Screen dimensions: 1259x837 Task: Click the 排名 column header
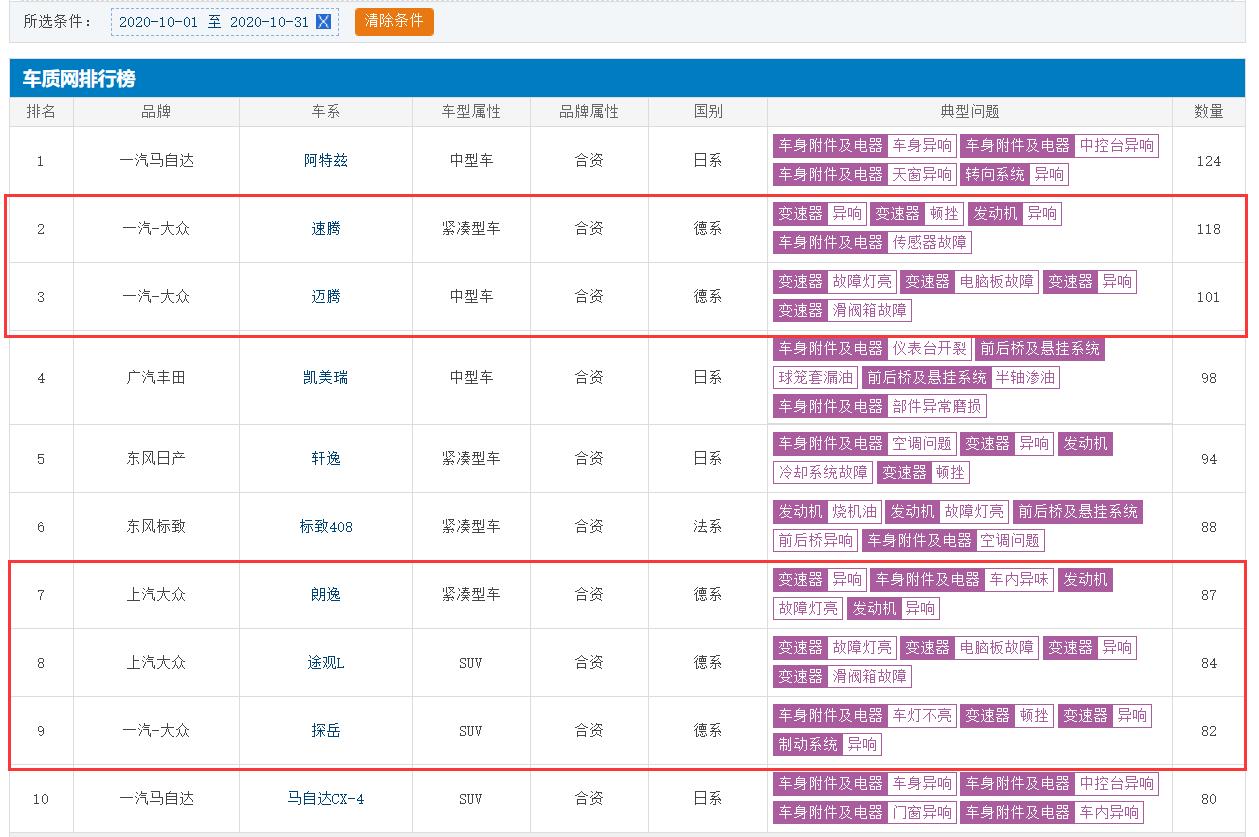[41, 111]
